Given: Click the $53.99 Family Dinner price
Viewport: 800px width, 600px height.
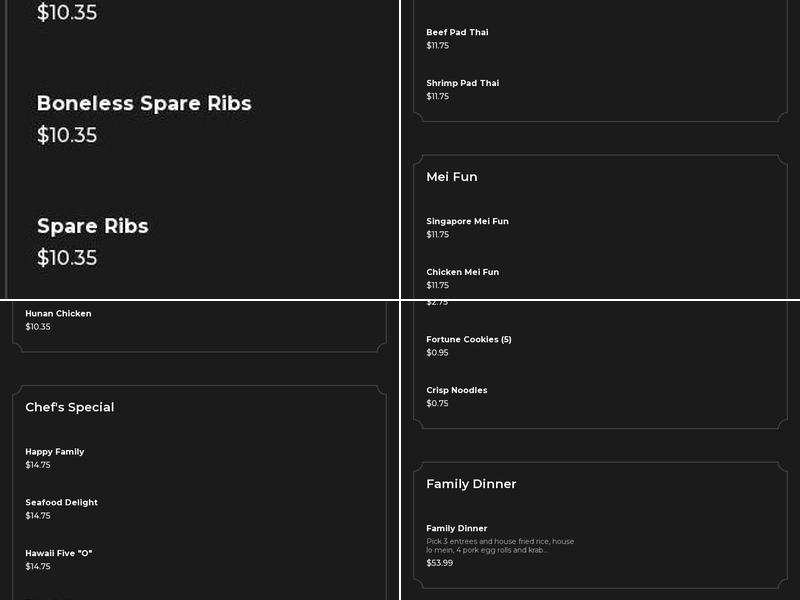Looking at the screenshot, I should point(439,563).
